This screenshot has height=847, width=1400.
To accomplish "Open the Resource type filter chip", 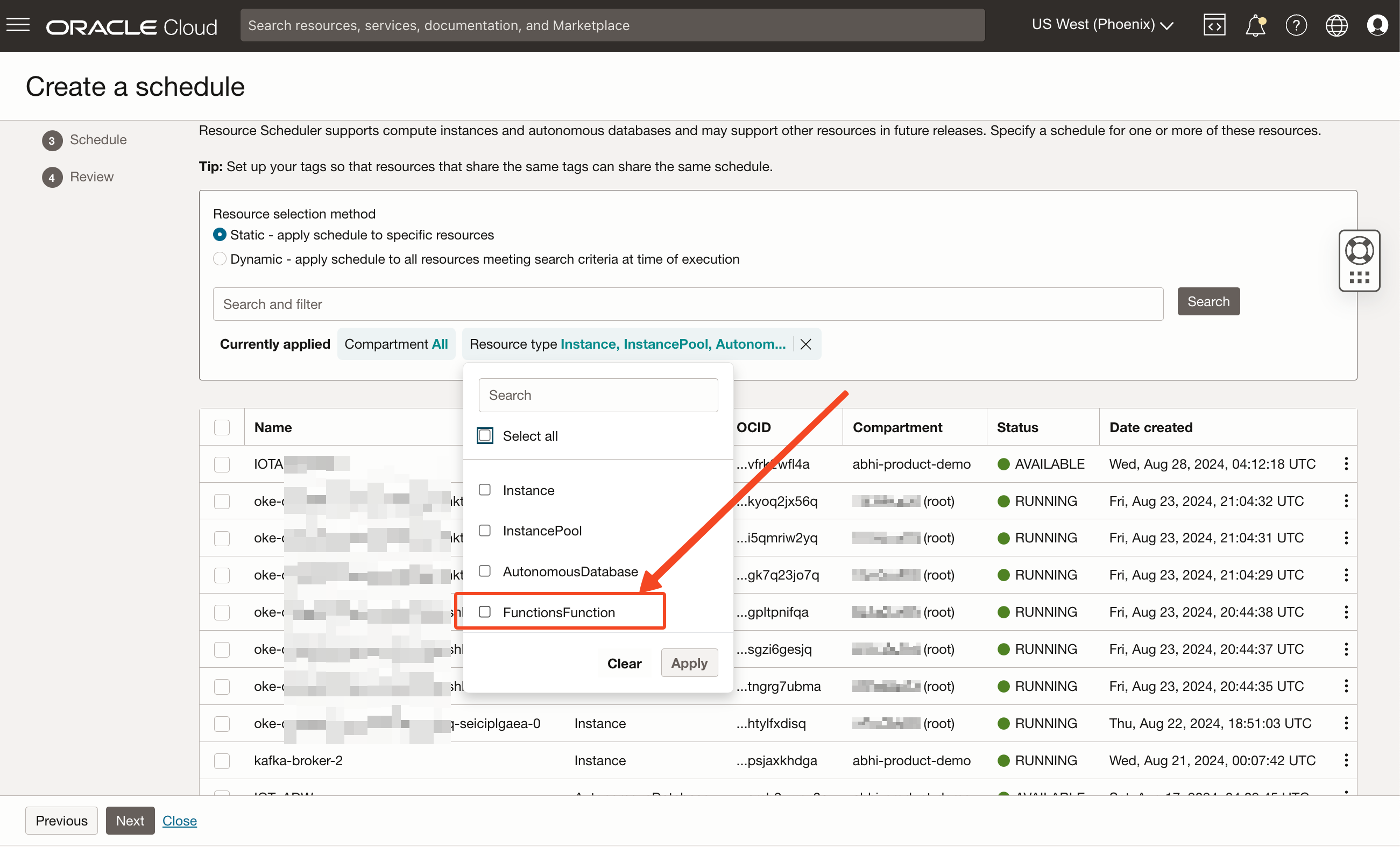I will [x=627, y=344].
